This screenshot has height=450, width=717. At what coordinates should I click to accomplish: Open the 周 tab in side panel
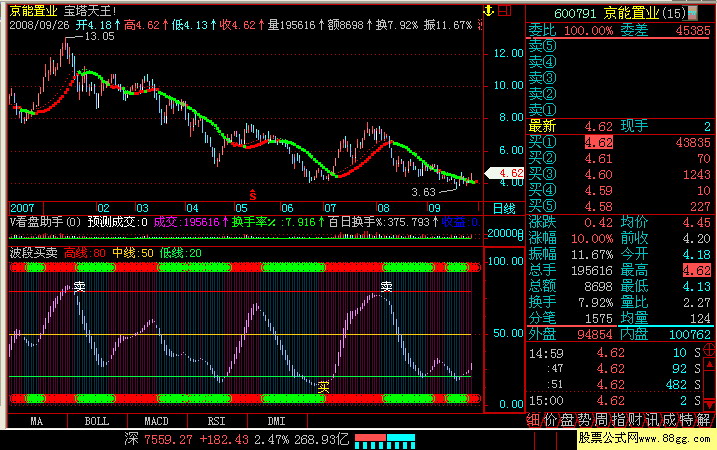pyautogui.click(x=601, y=420)
